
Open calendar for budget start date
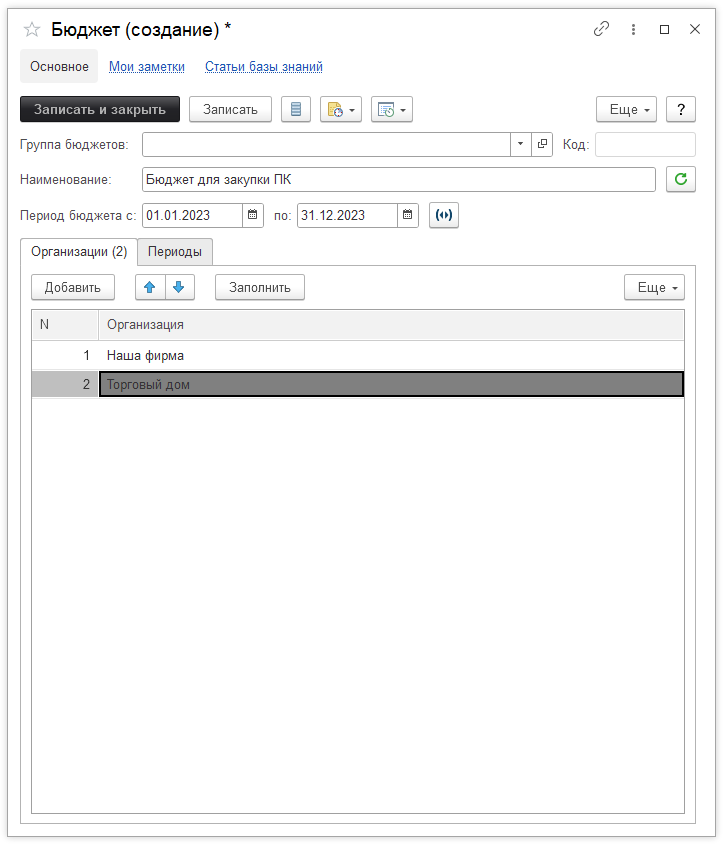(253, 215)
